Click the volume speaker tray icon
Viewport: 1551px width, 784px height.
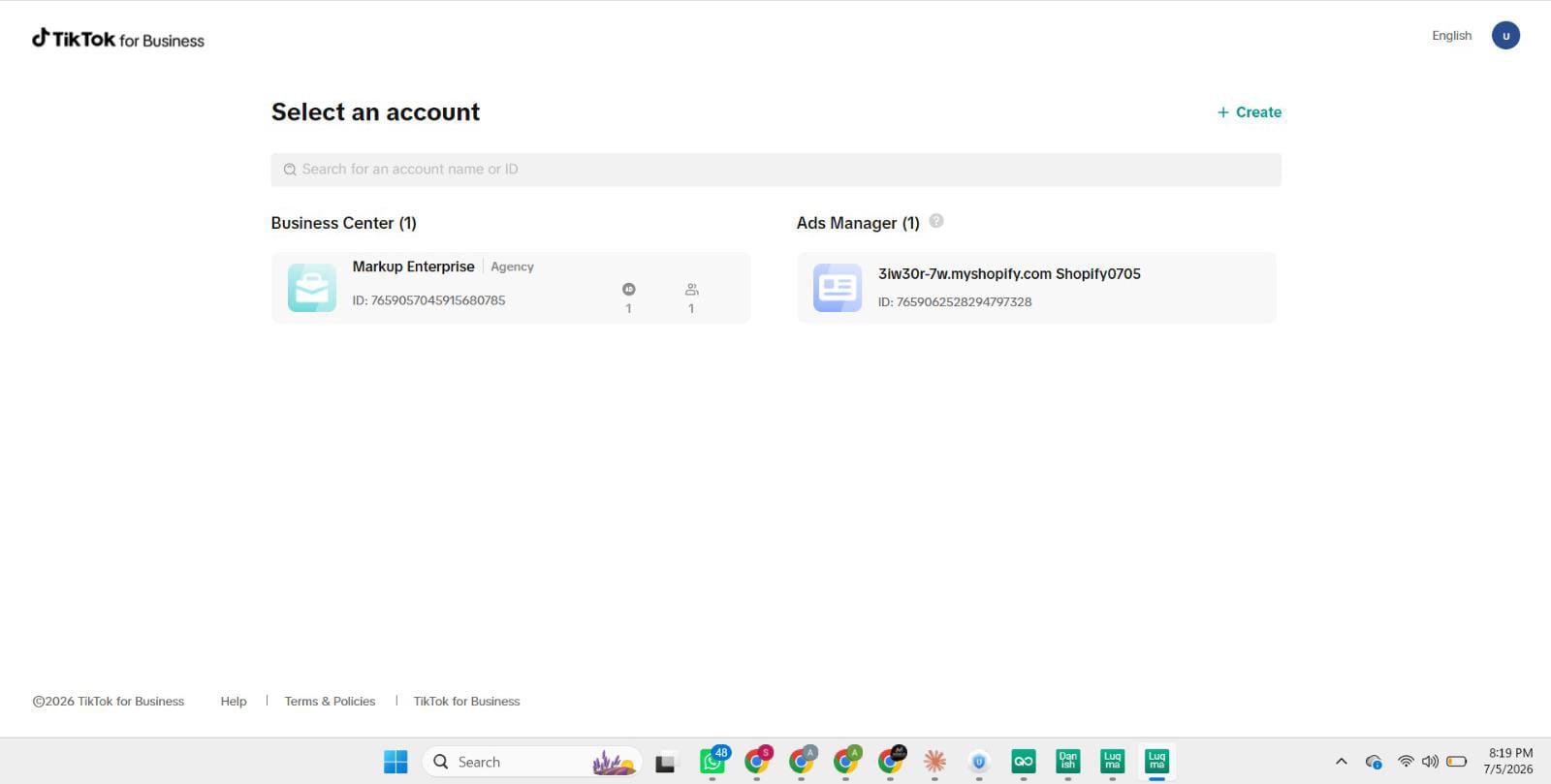(x=1430, y=762)
